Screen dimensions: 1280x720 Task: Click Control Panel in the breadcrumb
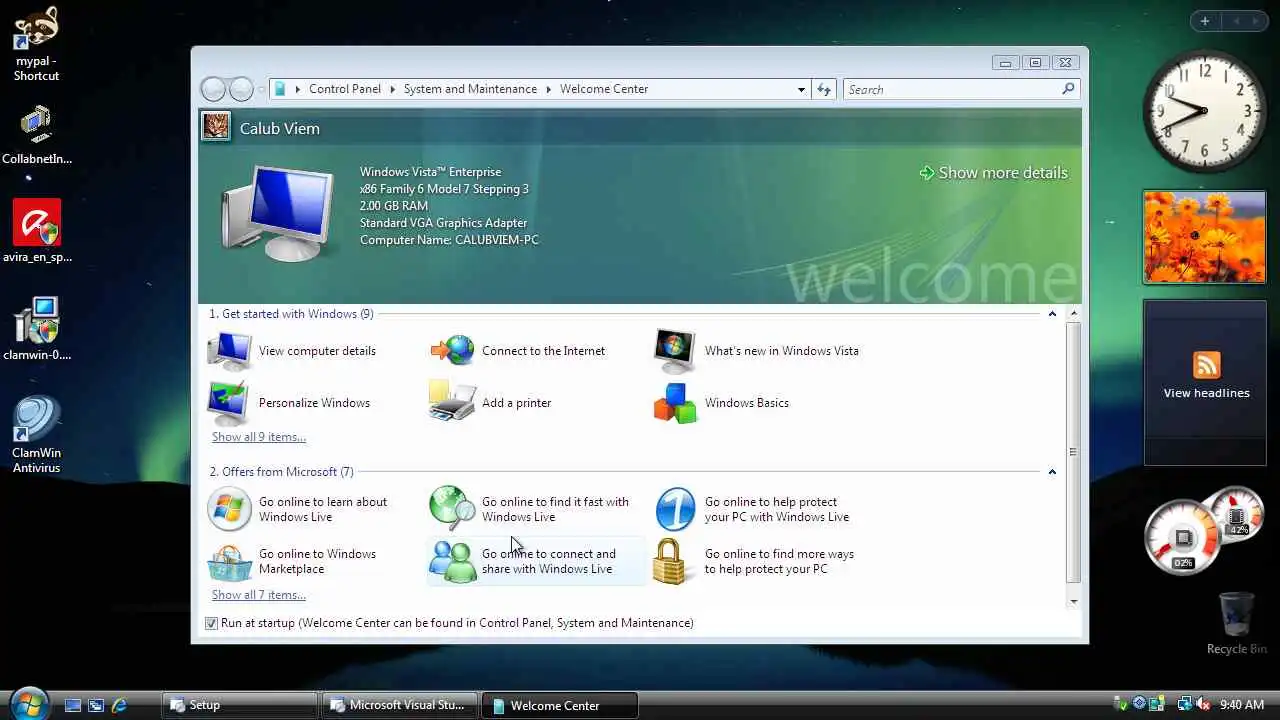pos(345,89)
